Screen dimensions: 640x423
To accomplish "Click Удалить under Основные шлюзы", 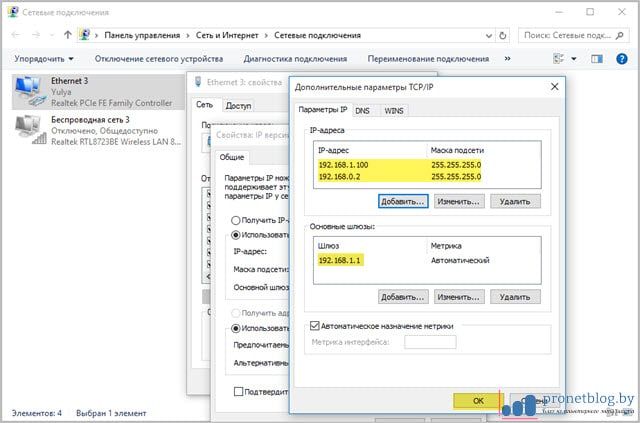I will 515,297.
